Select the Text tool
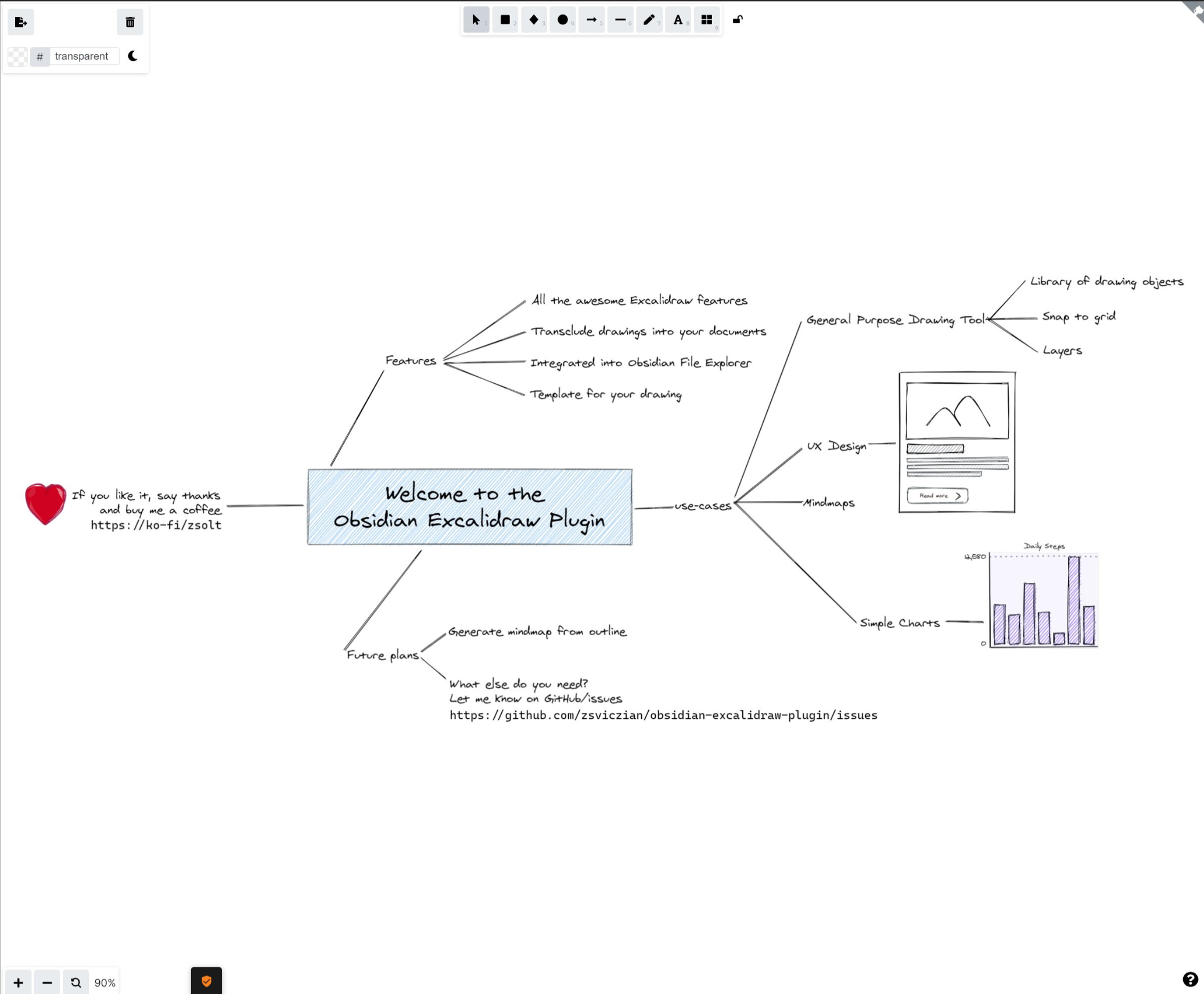The image size is (1204, 994). pyautogui.click(x=677, y=20)
